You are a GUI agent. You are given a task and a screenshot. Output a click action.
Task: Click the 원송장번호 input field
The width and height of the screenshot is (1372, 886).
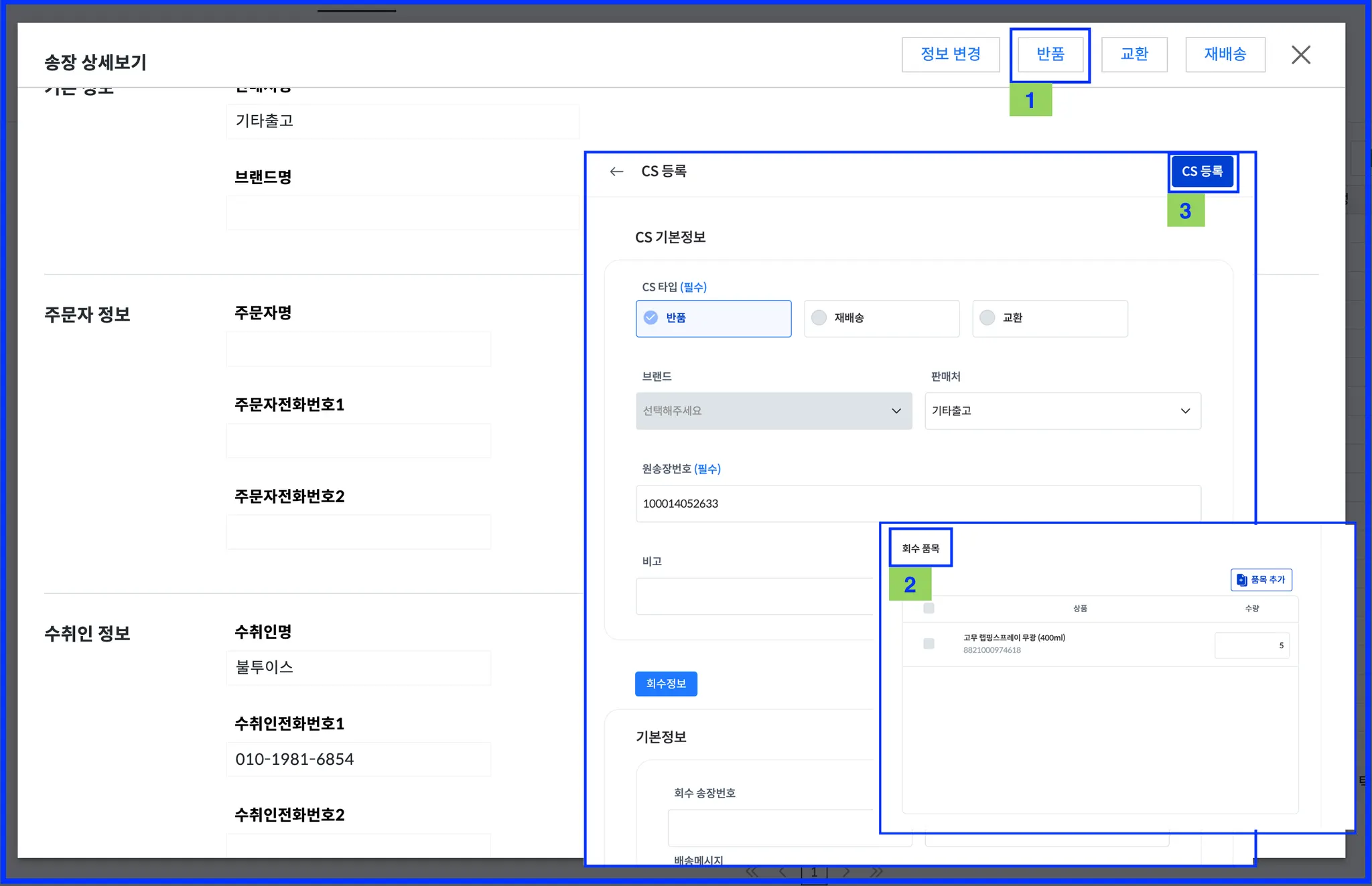click(x=917, y=504)
